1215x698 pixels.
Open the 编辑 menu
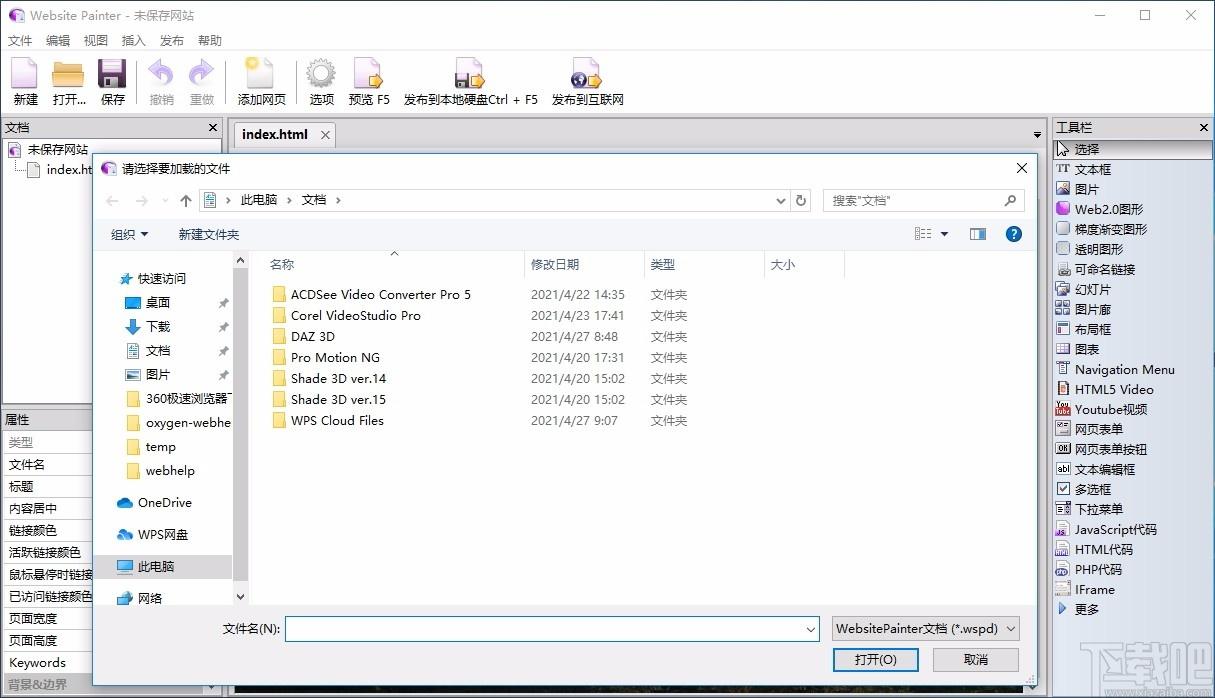click(58, 41)
